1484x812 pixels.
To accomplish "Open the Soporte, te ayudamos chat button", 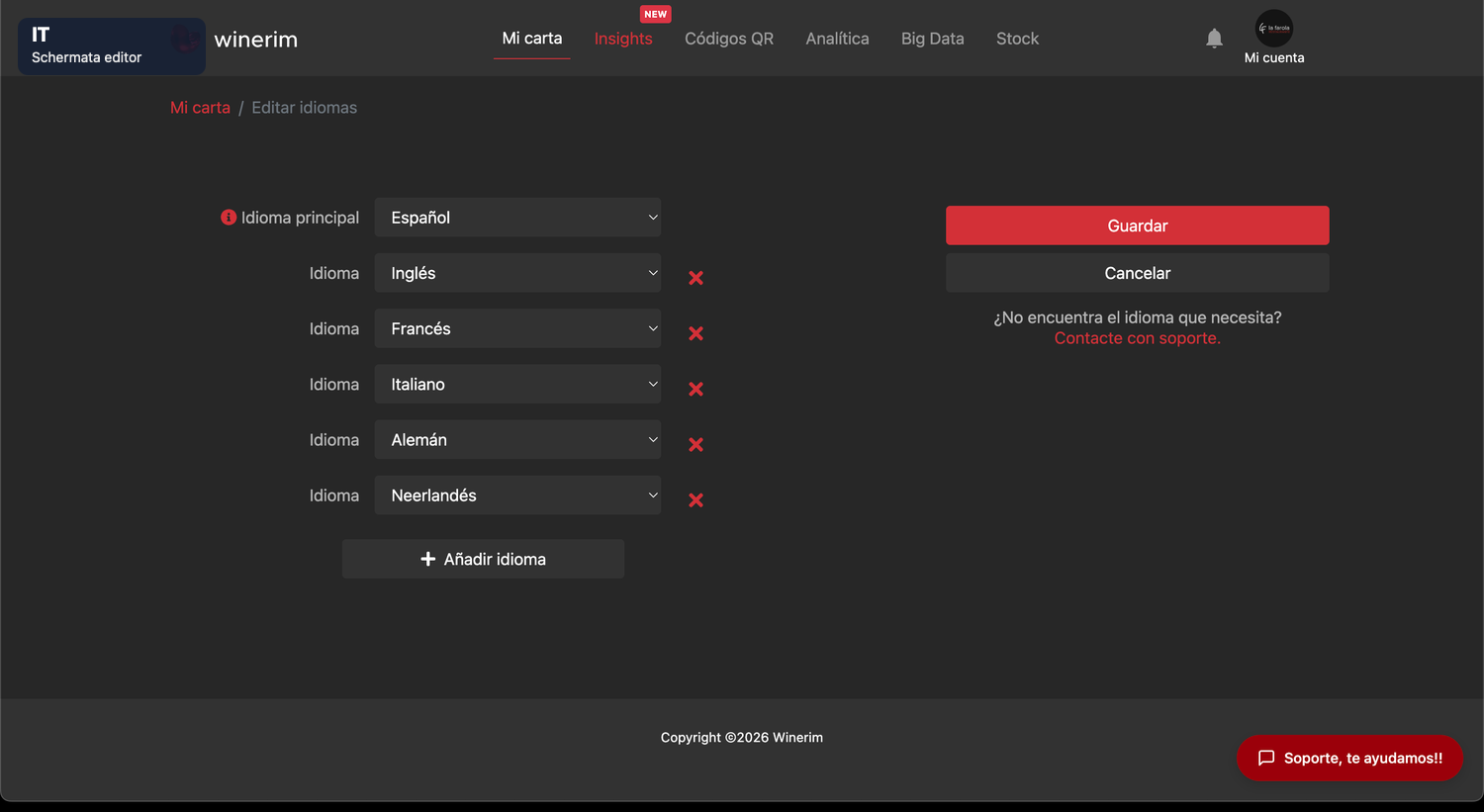I will click(x=1349, y=758).
